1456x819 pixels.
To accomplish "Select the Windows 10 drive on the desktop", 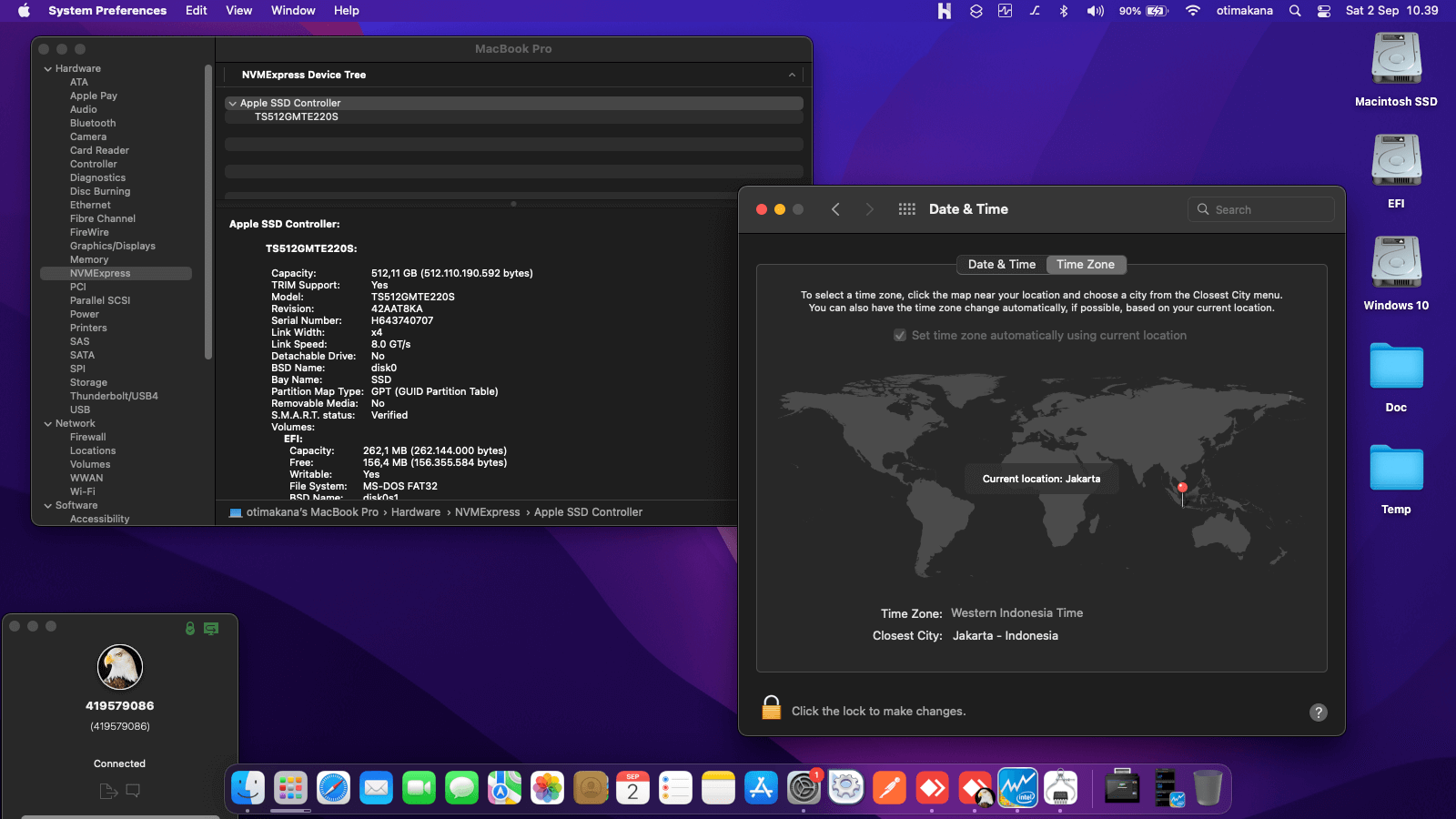I will (1396, 263).
